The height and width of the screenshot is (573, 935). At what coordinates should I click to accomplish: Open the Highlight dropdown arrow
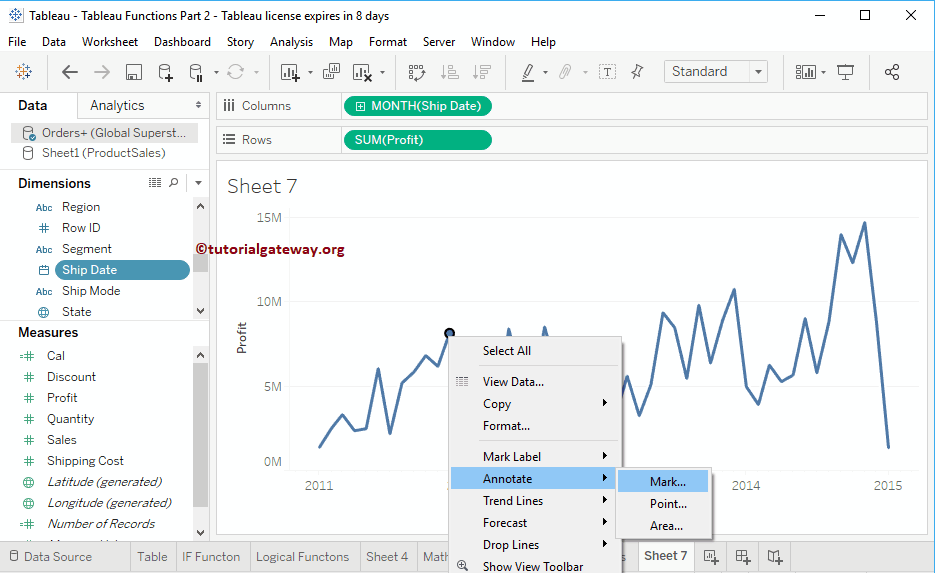(x=545, y=73)
